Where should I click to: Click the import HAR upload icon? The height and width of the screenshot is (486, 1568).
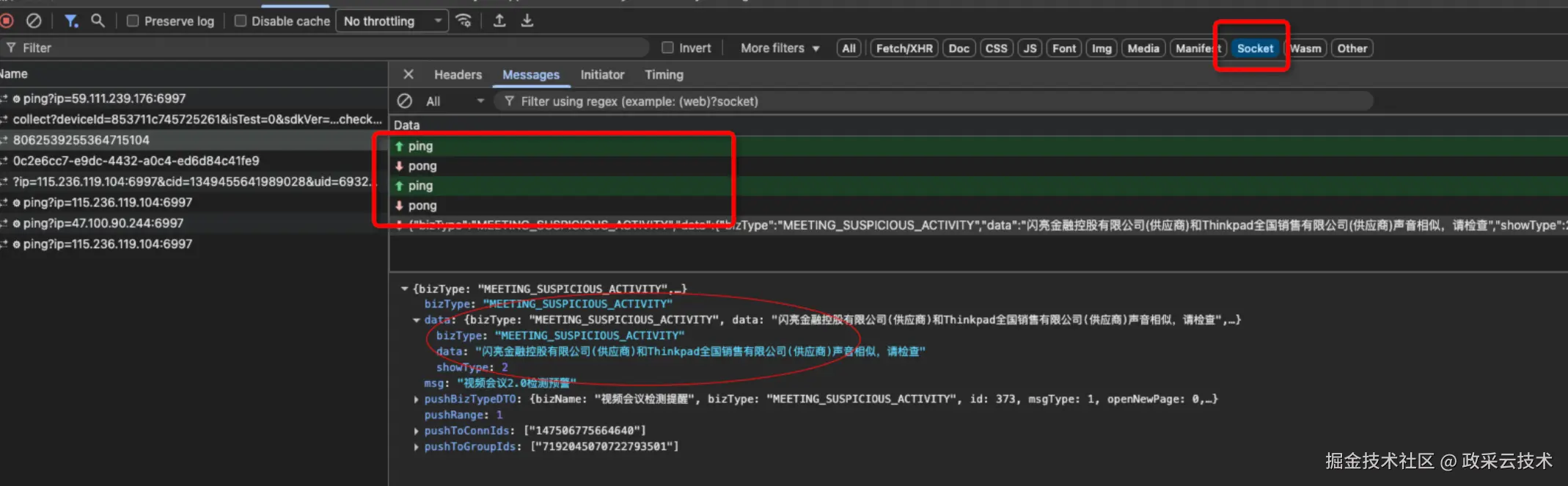(x=499, y=21)
